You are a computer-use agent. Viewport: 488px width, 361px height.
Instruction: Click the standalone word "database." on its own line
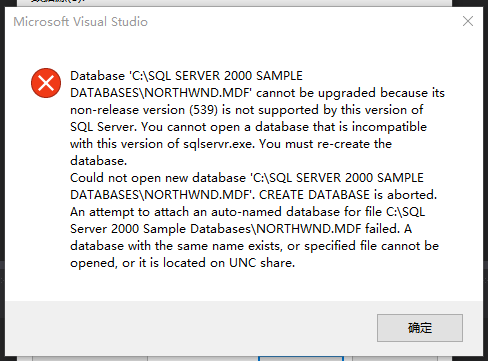click(99, 161)
